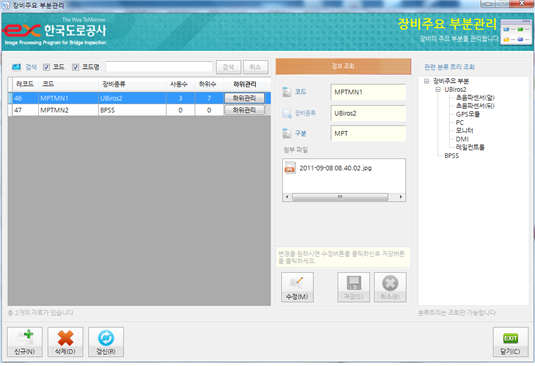Click the 취소(B) cancel X button
The height and width of the screenshot is (366, 535).
coord(390,287)
